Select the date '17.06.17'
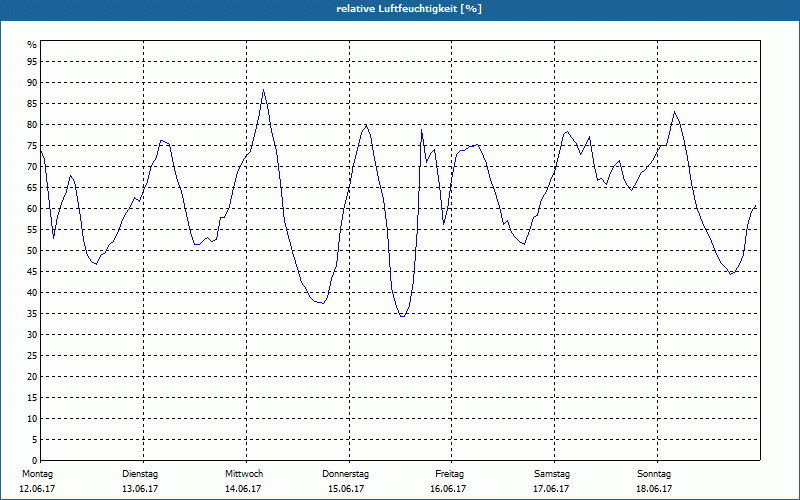The height and width of the screenshot is (500, 800). (x=551, y=489)
